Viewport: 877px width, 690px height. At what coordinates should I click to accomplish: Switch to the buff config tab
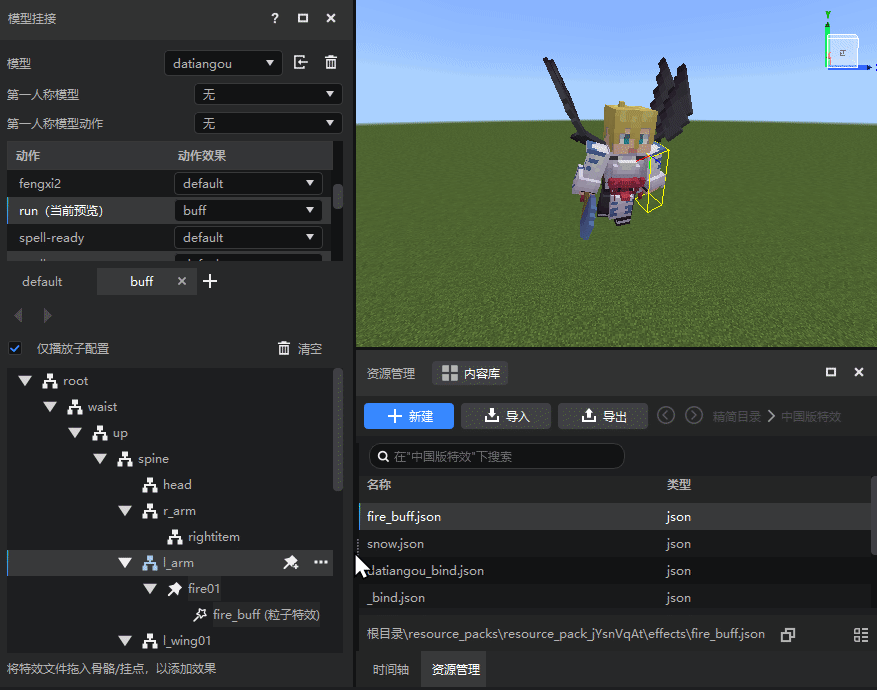(x=142, y=281)
